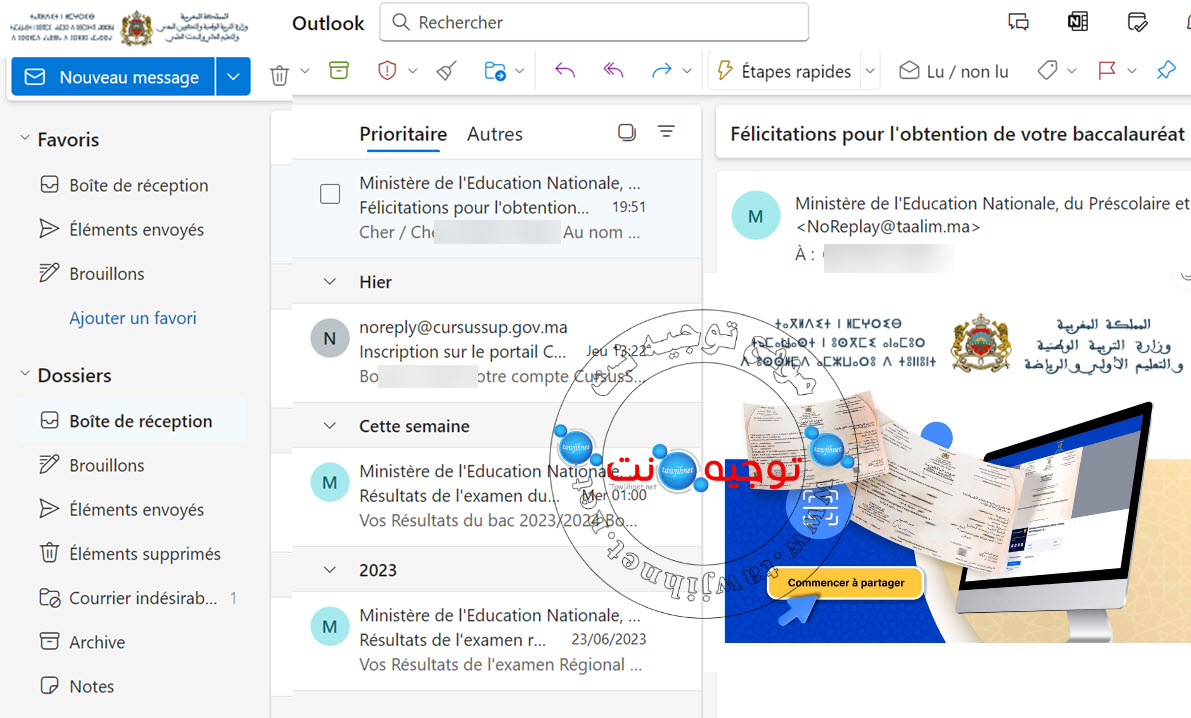Screen dimensions: 1191x718
Task: Click the red Flag icon
Action: pos(1107,71)
